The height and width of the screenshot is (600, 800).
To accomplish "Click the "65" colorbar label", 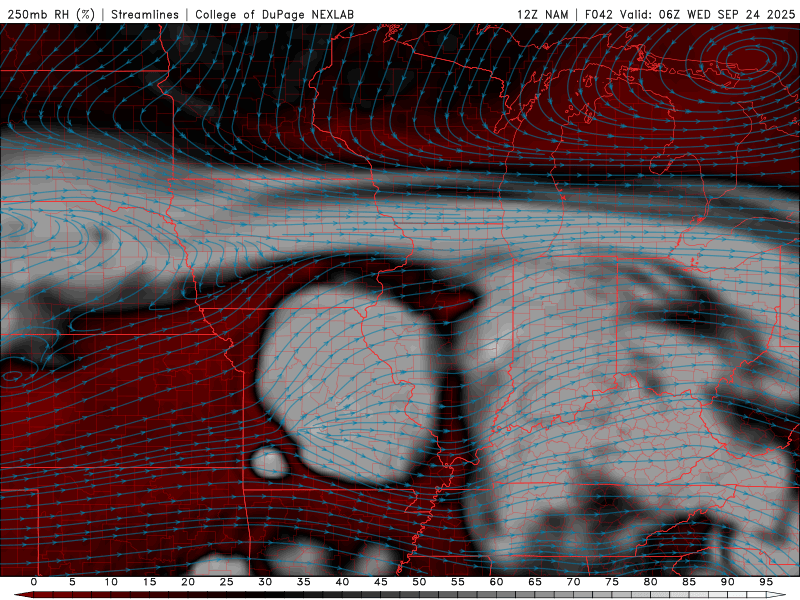I will coord(535,582).
